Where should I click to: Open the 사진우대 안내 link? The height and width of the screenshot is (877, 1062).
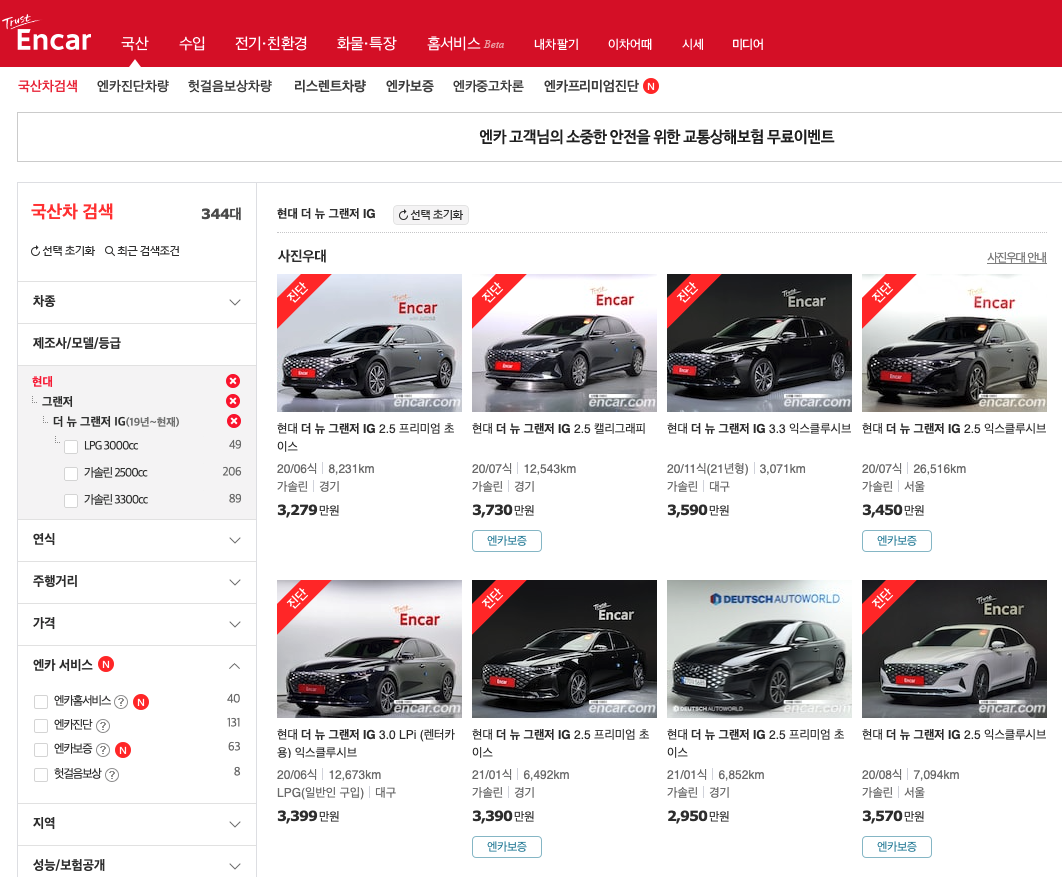1017,257
